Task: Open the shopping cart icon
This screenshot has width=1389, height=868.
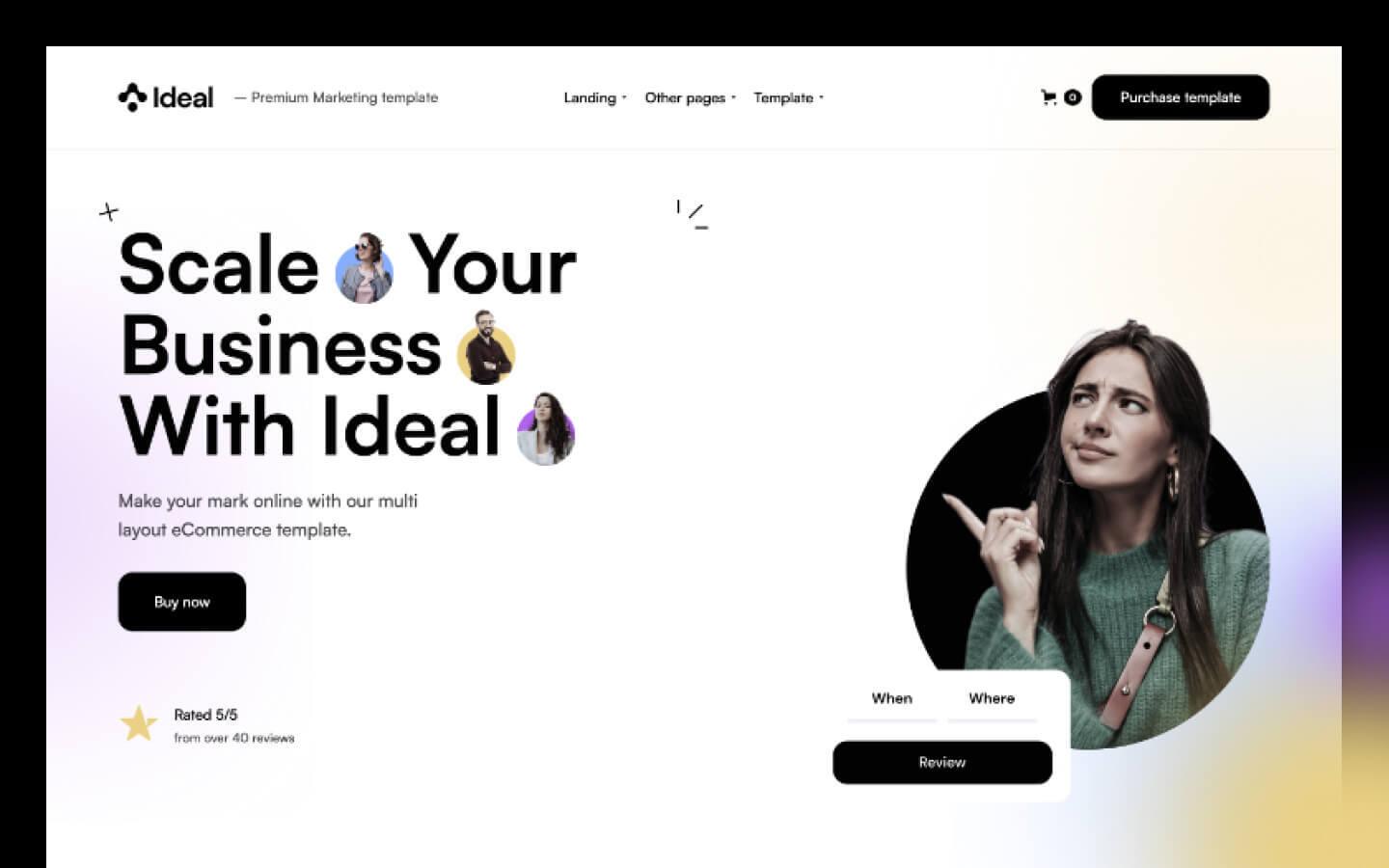Action: click(x=1049, y=97)
